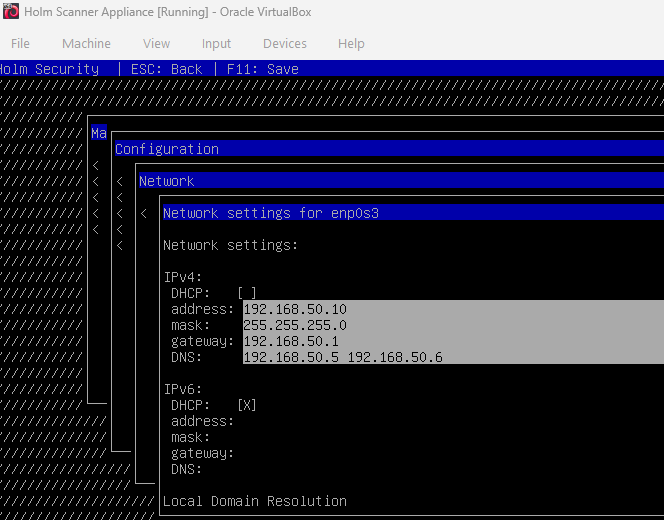664x520 pixels.
Task: Open the Machine menu
Action: [86, 44]
